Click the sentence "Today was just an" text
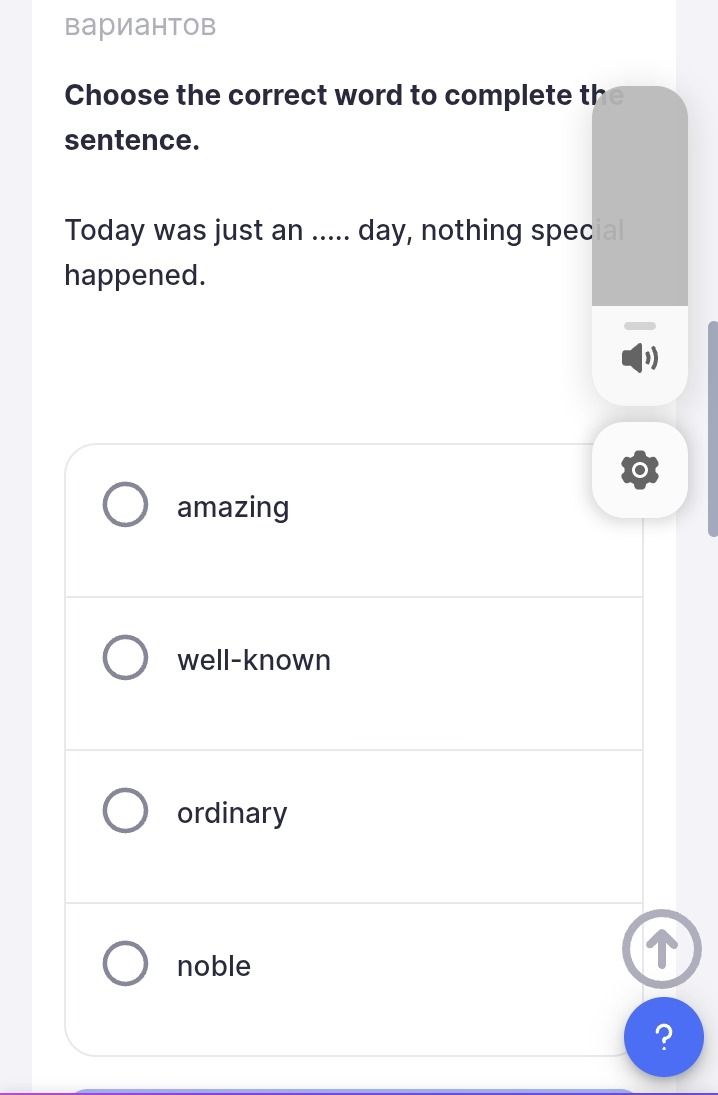 184,230
